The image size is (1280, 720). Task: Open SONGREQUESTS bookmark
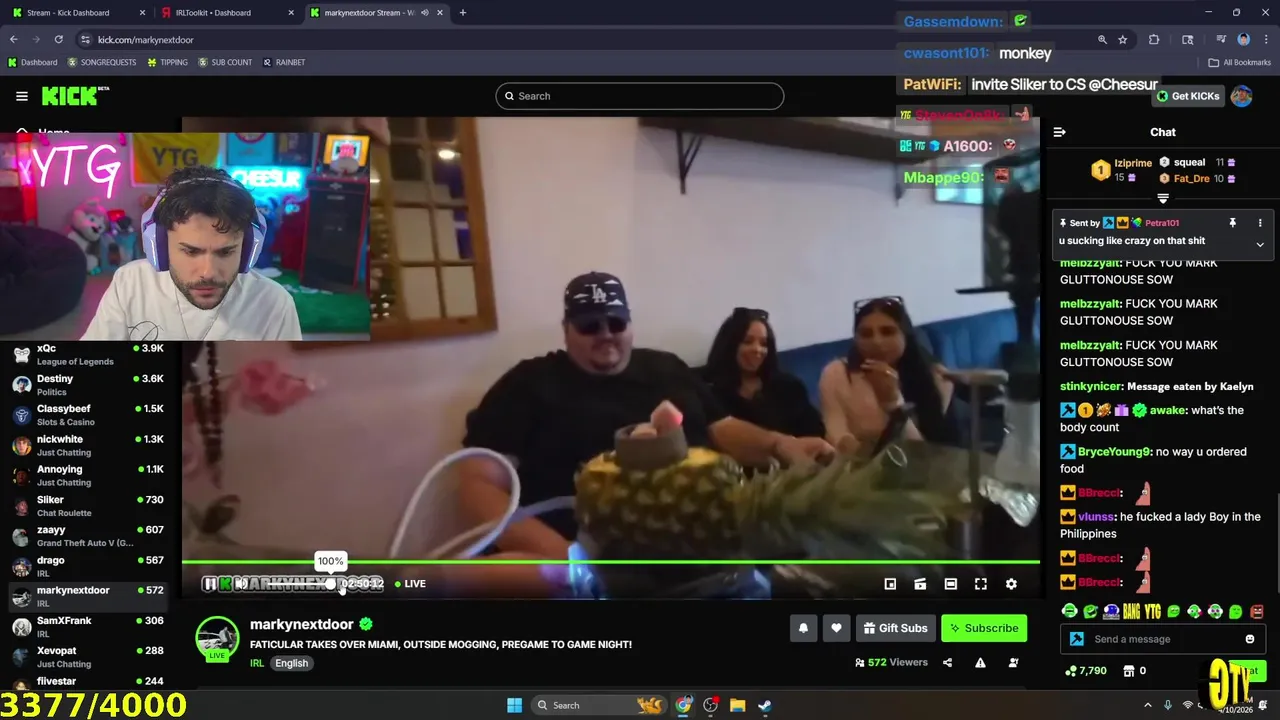(x=101, y=62)
